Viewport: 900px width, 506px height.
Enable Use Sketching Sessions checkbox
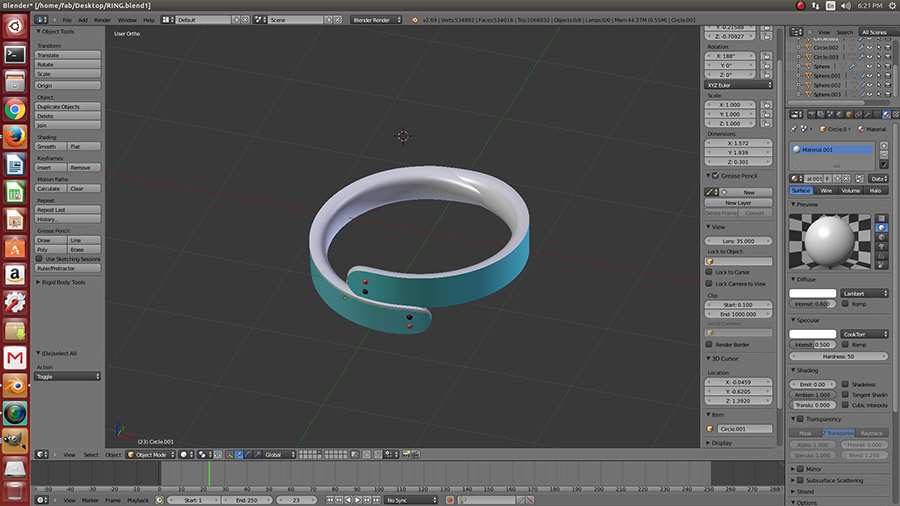40,258
